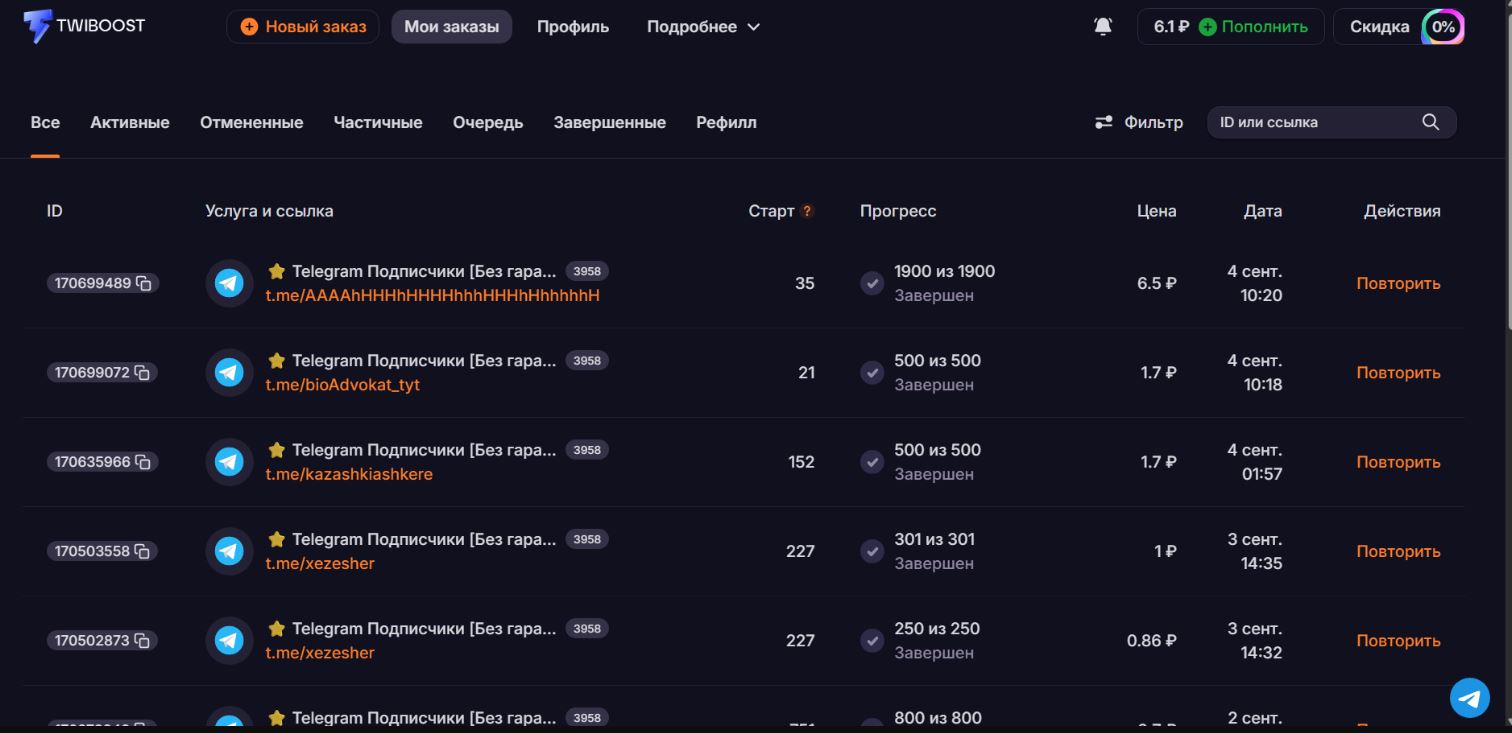This screenshot has height=733, width=1512.
Task: Open link t.me/bioAdvokat_tyt
Action: click(x=342, y=384)
